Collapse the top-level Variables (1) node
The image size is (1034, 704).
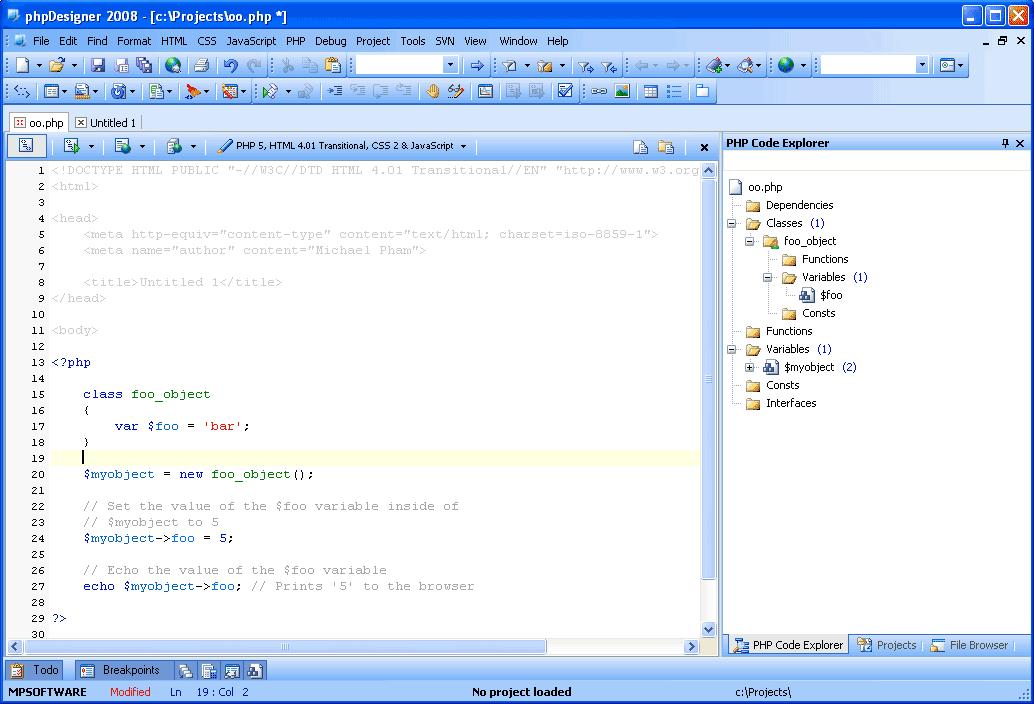731,349
